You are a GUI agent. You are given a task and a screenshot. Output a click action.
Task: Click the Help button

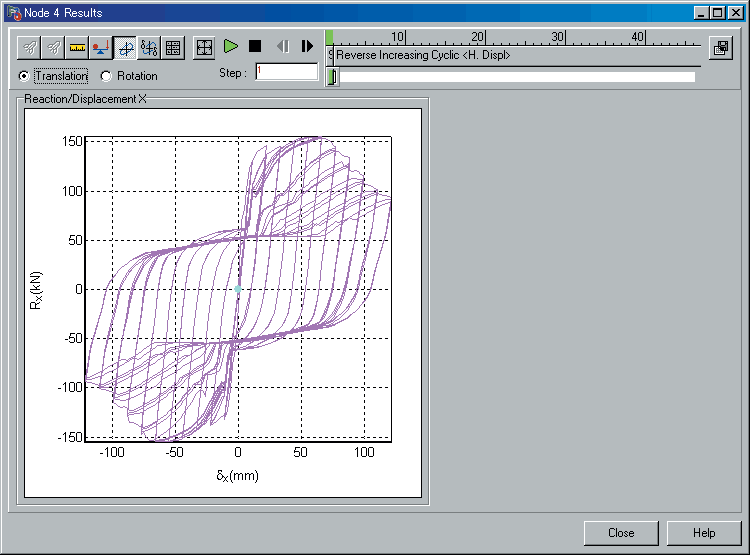[x=704, y=533]
